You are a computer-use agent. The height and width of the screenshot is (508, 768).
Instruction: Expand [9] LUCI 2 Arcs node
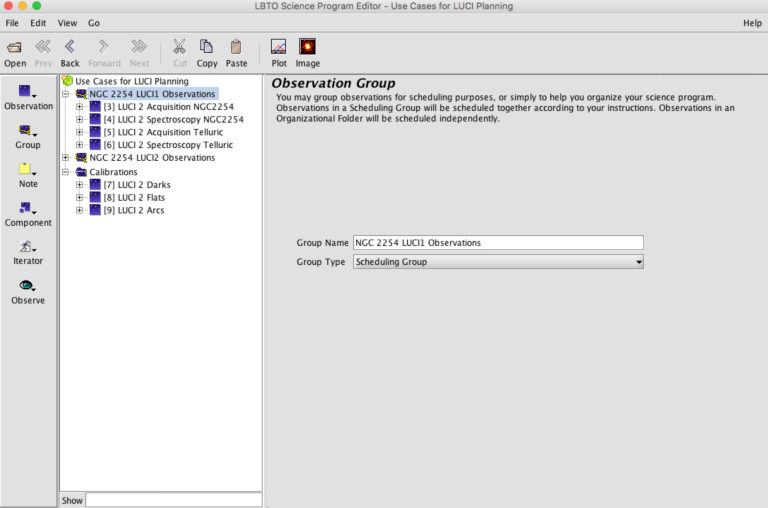79,210
